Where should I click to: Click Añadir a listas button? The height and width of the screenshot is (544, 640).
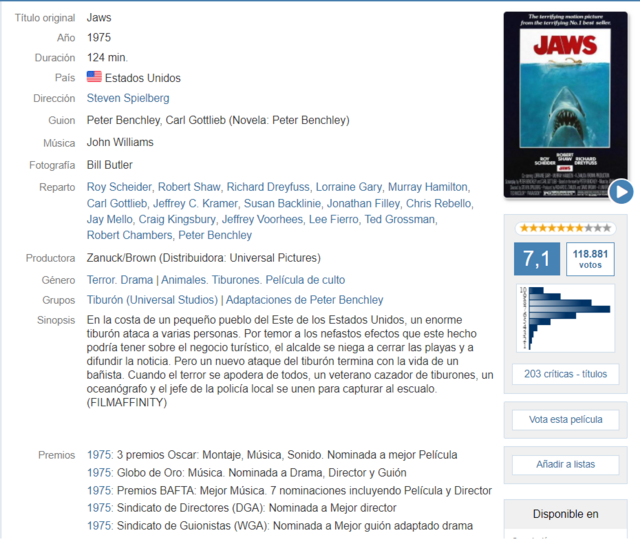565,464
